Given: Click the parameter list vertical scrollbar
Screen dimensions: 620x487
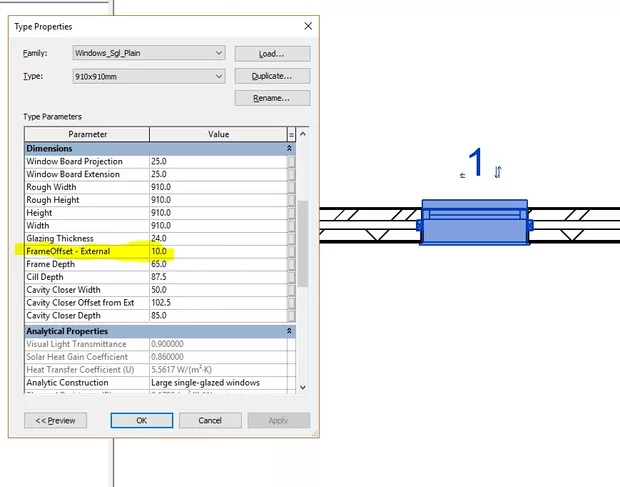Looking at the screenshot, I should tap(303, 250).
